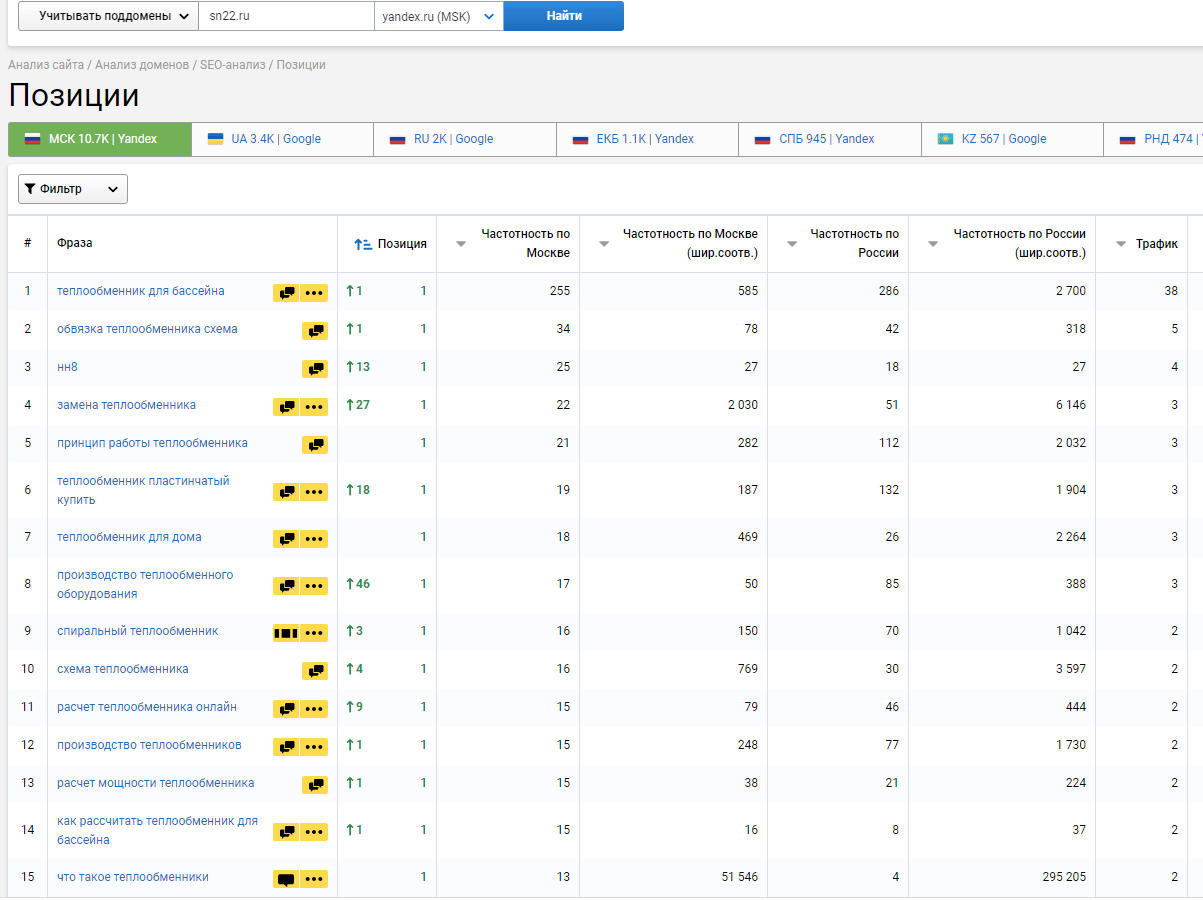
Task: Open phrase link теплообменник для бассейна
Action: coord(141,291)
